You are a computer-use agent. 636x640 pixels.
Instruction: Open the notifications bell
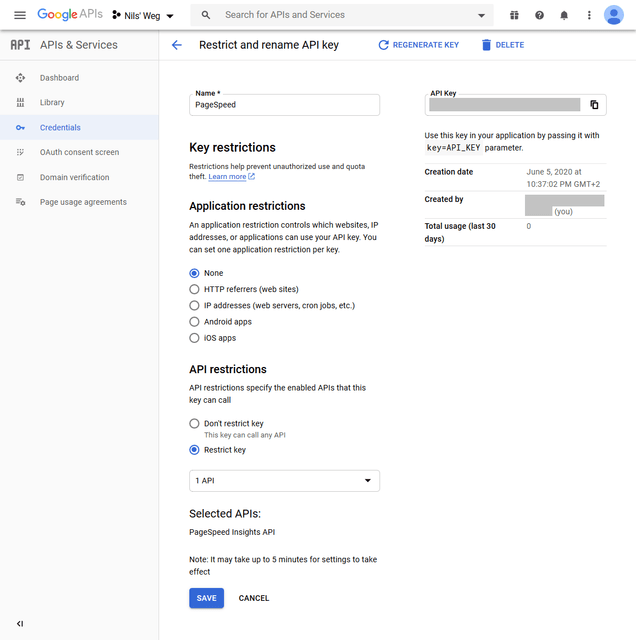564,16
